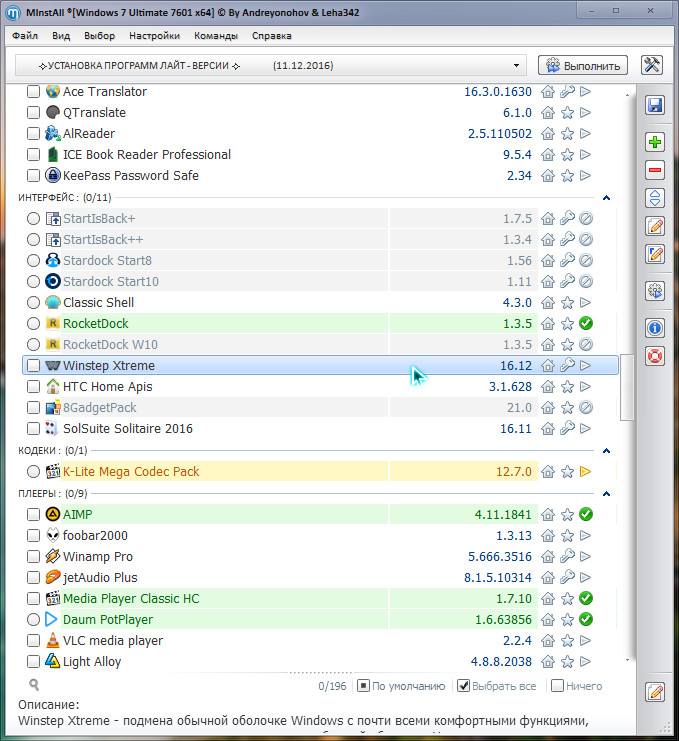The width and height of the screenshot is (679, 741).
Task: Open the Справка menu
Action: [x=272, y=36]
